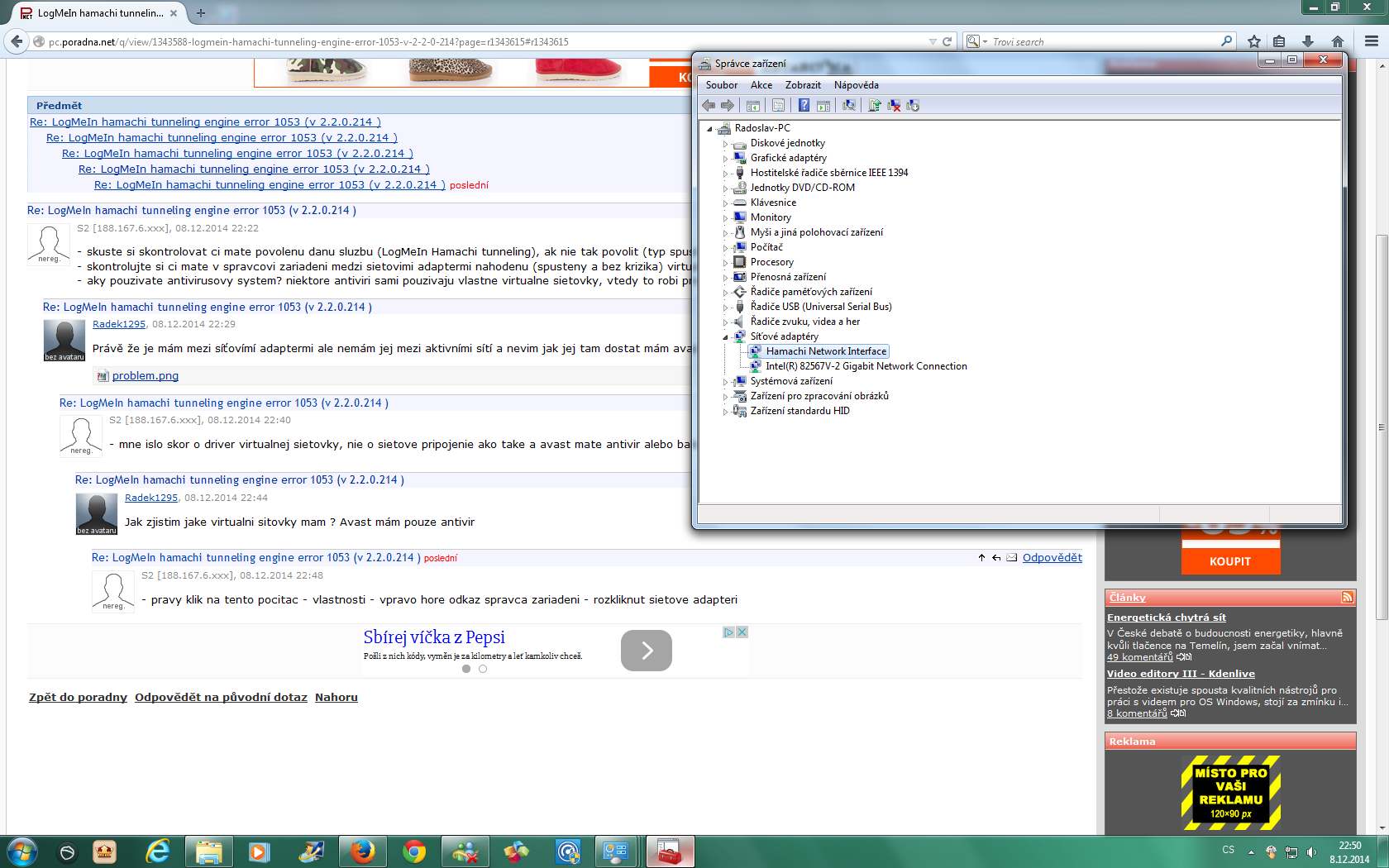
Task: Click the close X icon on the Pepsi ad
Action: point(742,632)
